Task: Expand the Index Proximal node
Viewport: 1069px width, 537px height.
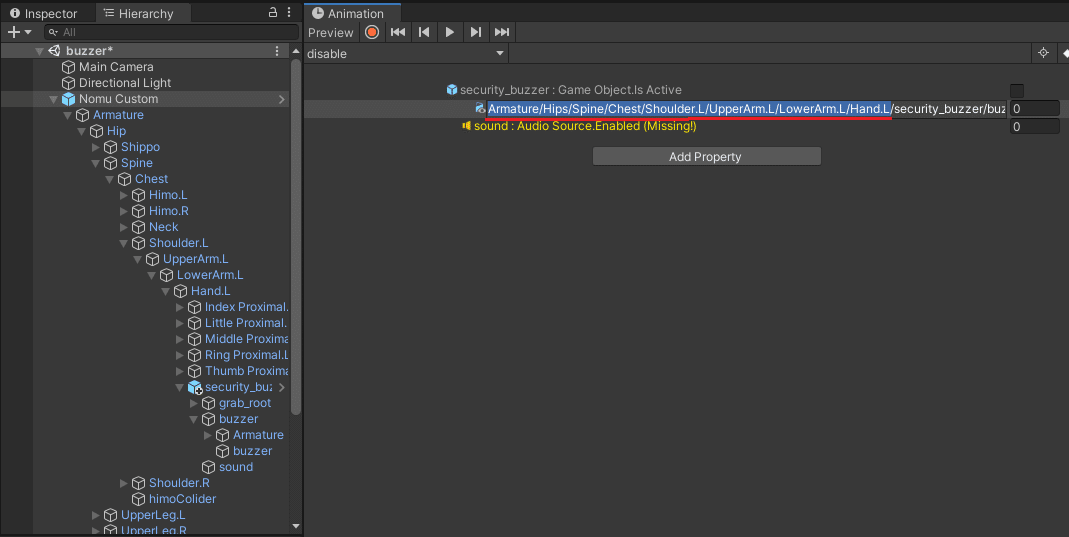Action: 179,307
